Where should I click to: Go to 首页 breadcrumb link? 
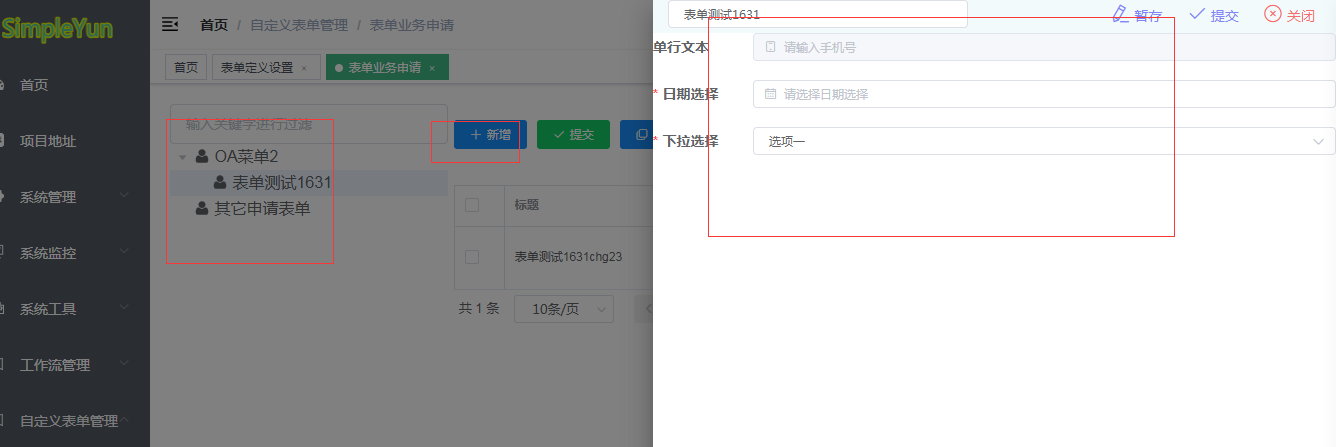213,25
